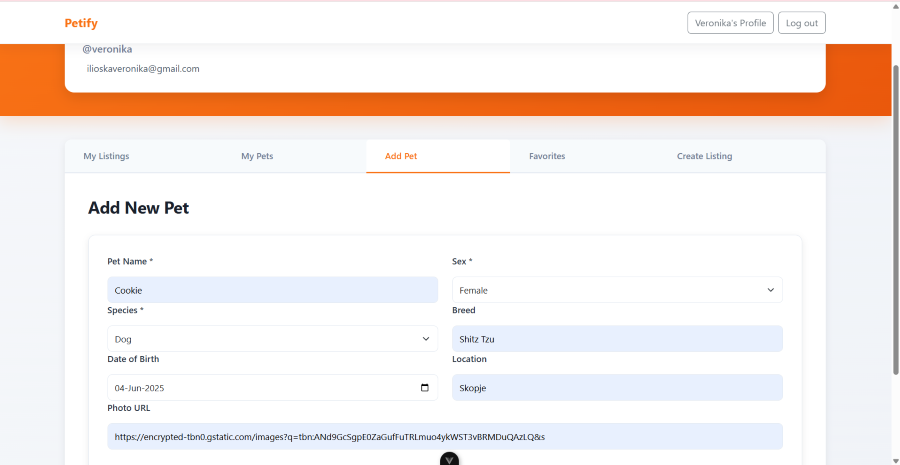Click inside the Photo URL field
This screenshot has height=465, width=900.
[445, 436]
